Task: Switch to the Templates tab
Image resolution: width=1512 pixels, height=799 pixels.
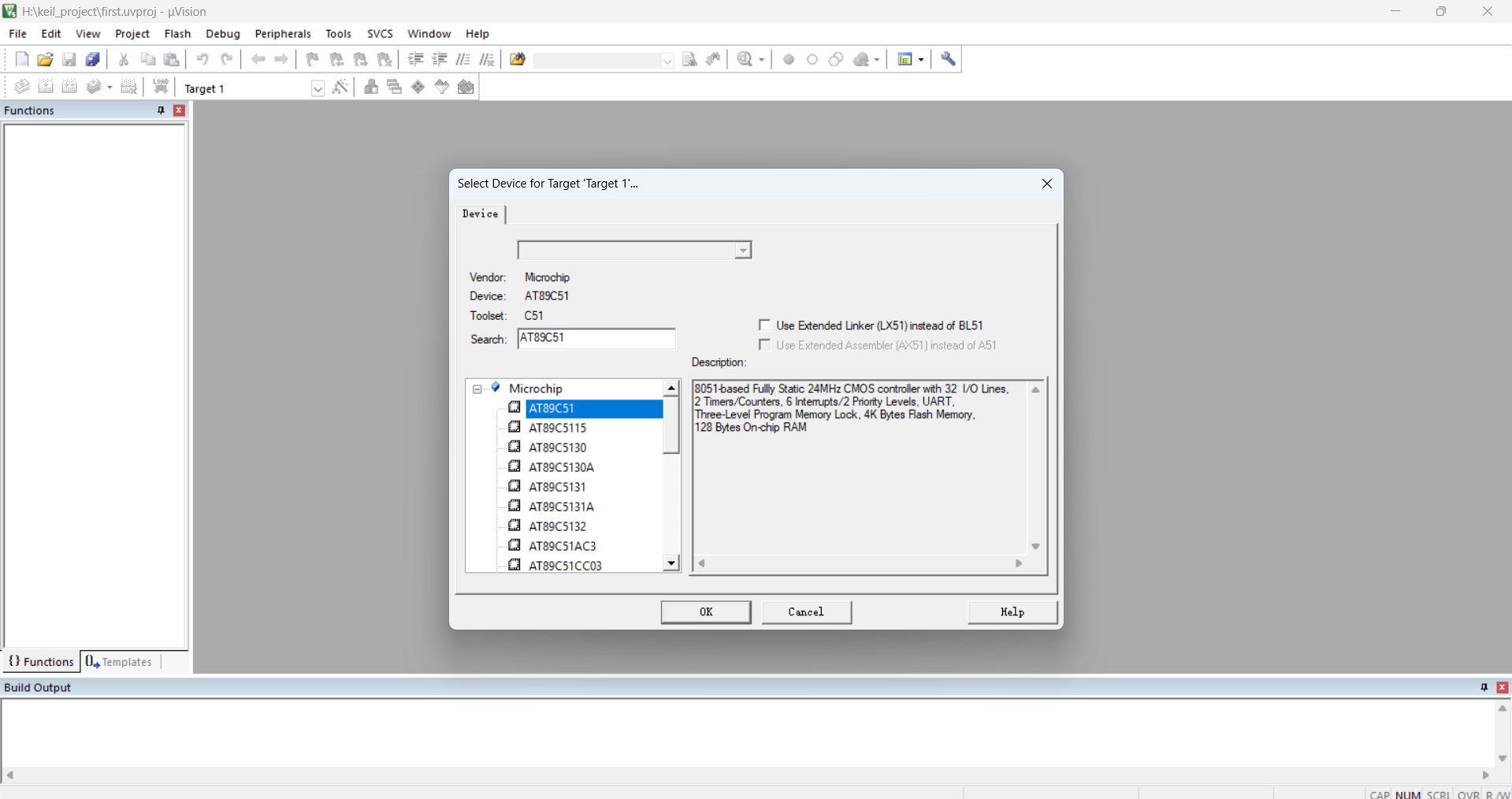Action: point(120,662)
